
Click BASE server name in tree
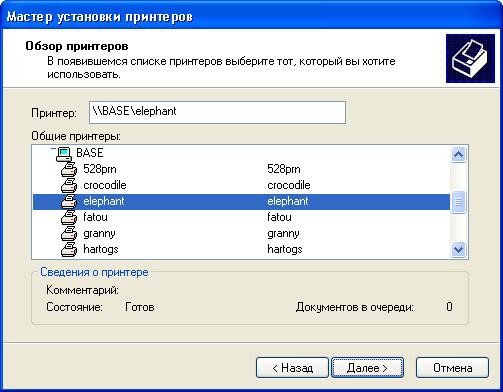[90, 153]
